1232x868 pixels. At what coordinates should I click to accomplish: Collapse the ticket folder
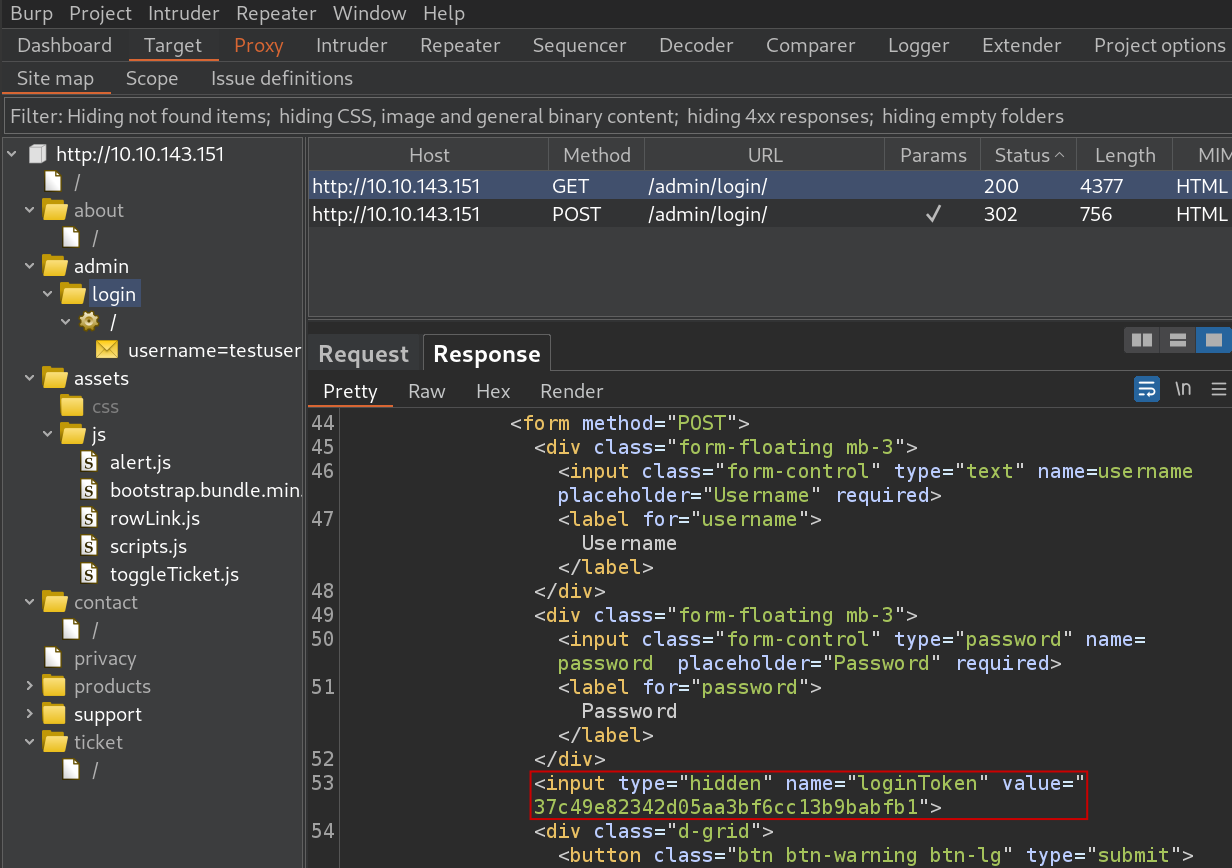tap(30, 742)
